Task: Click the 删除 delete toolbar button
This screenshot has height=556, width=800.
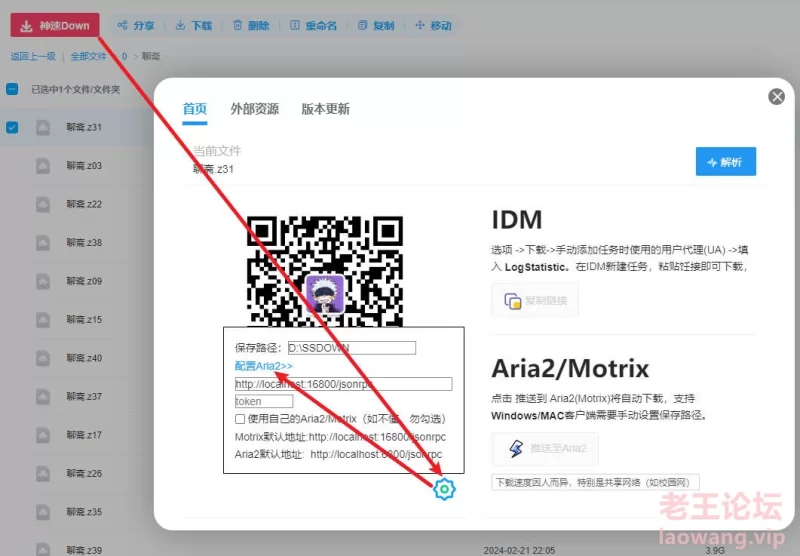Action: (251, 26)
